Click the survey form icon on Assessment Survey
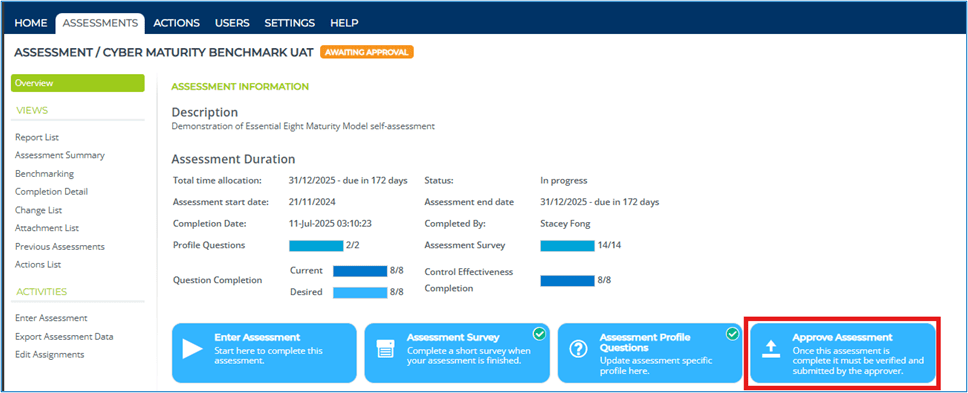Viewport: 968px width, 393px height. (385, 349)
